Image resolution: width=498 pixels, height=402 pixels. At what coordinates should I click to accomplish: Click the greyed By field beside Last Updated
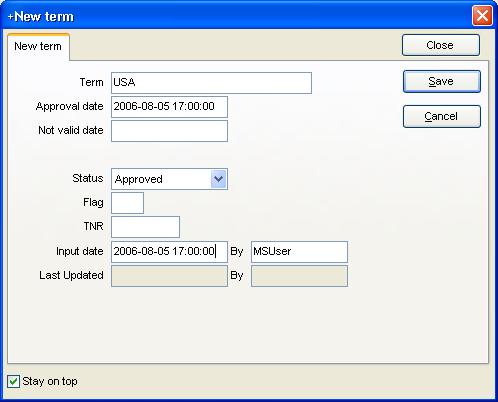point(299,276)
